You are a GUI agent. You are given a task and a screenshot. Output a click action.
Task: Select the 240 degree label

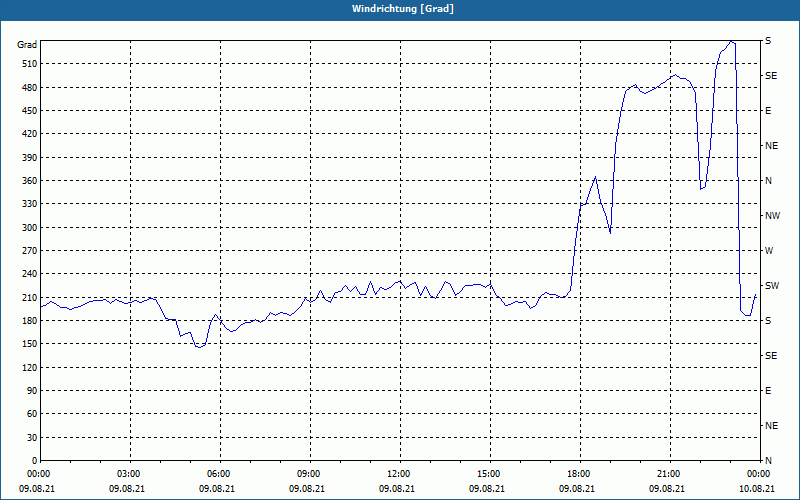click(30, 274)
